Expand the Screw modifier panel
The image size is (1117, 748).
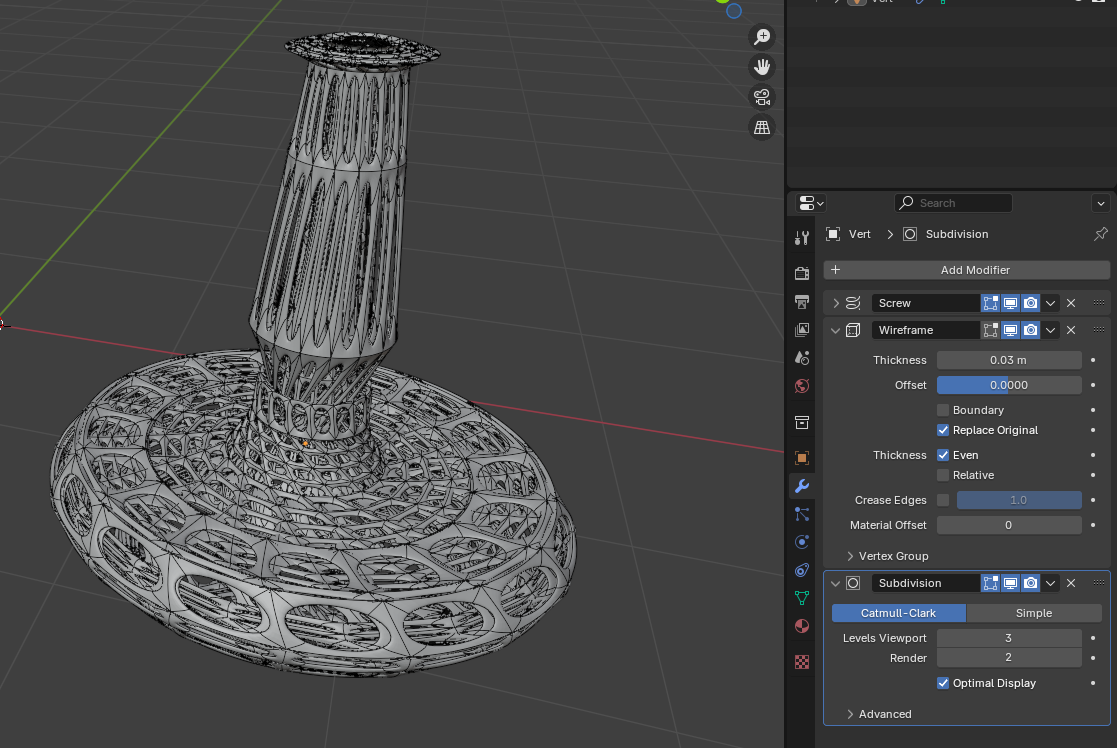[x=836, y=303]
